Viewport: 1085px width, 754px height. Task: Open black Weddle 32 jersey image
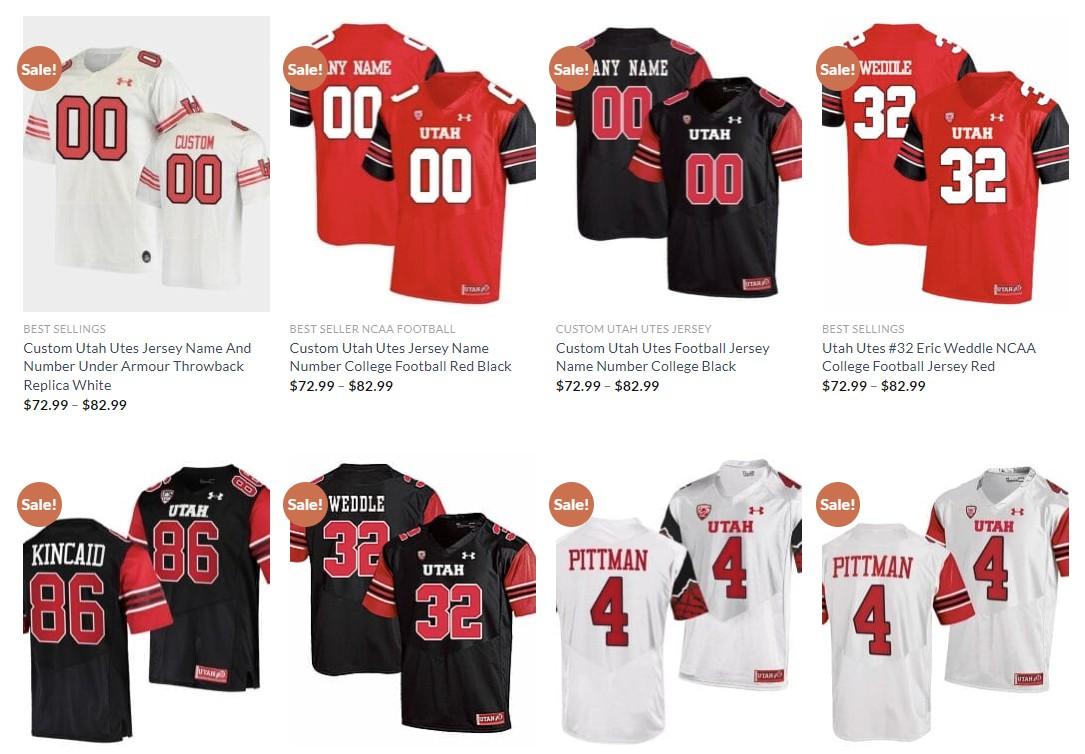coord(412,600)
